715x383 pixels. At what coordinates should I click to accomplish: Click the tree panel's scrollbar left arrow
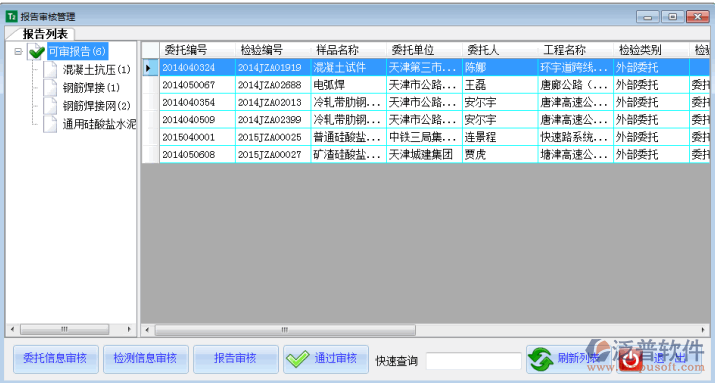pyautogui.click(x=12, y=329)
